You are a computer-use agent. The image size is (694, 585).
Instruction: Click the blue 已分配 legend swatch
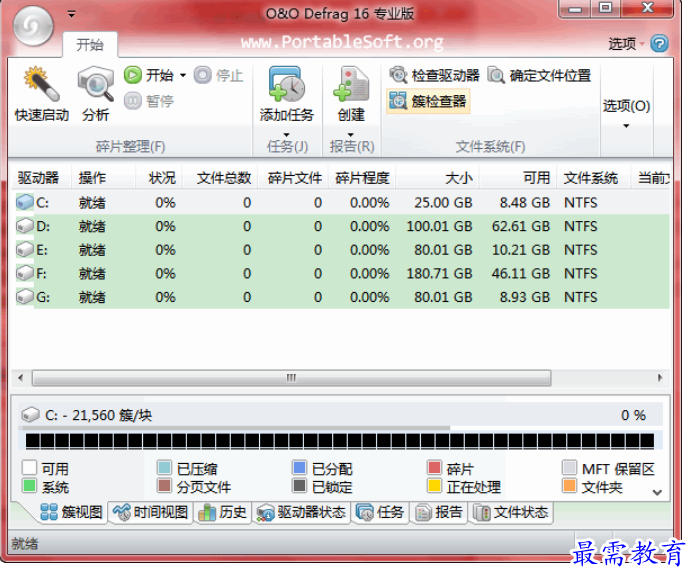[300, 467]
